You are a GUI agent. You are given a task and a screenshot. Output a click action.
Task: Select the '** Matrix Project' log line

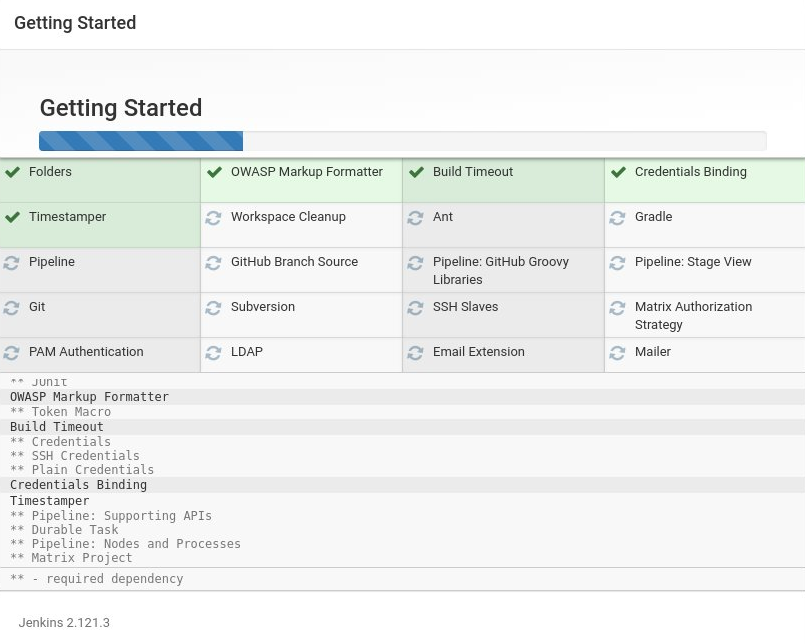click(71, 558)
